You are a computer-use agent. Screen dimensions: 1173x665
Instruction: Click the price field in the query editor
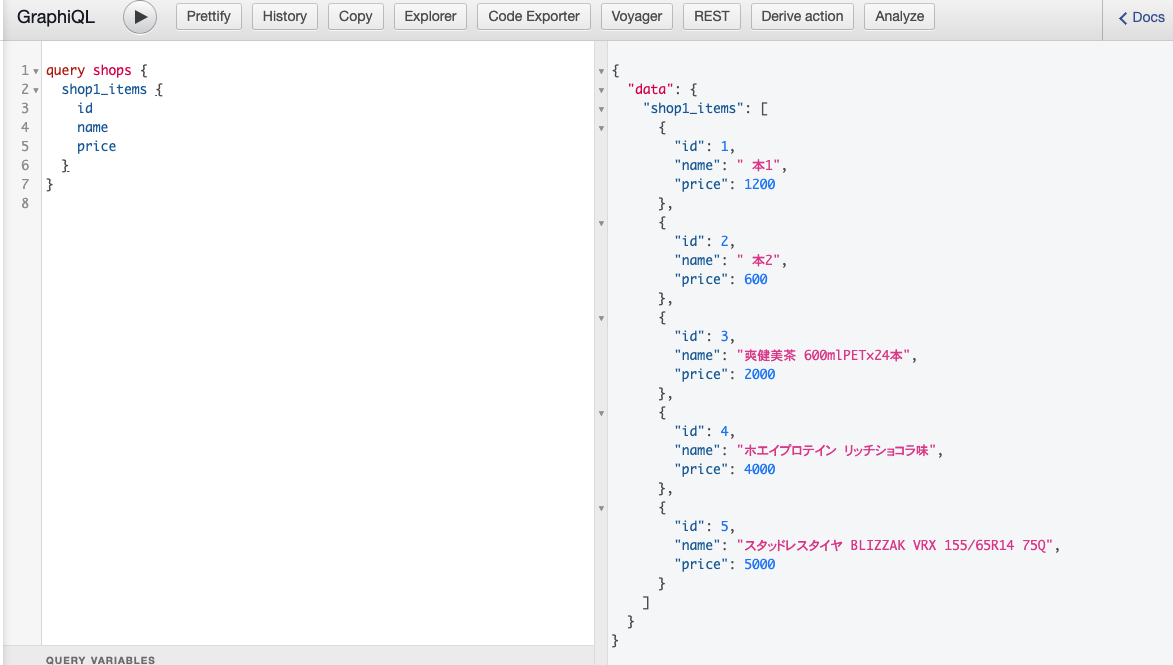tap(96, 147)
